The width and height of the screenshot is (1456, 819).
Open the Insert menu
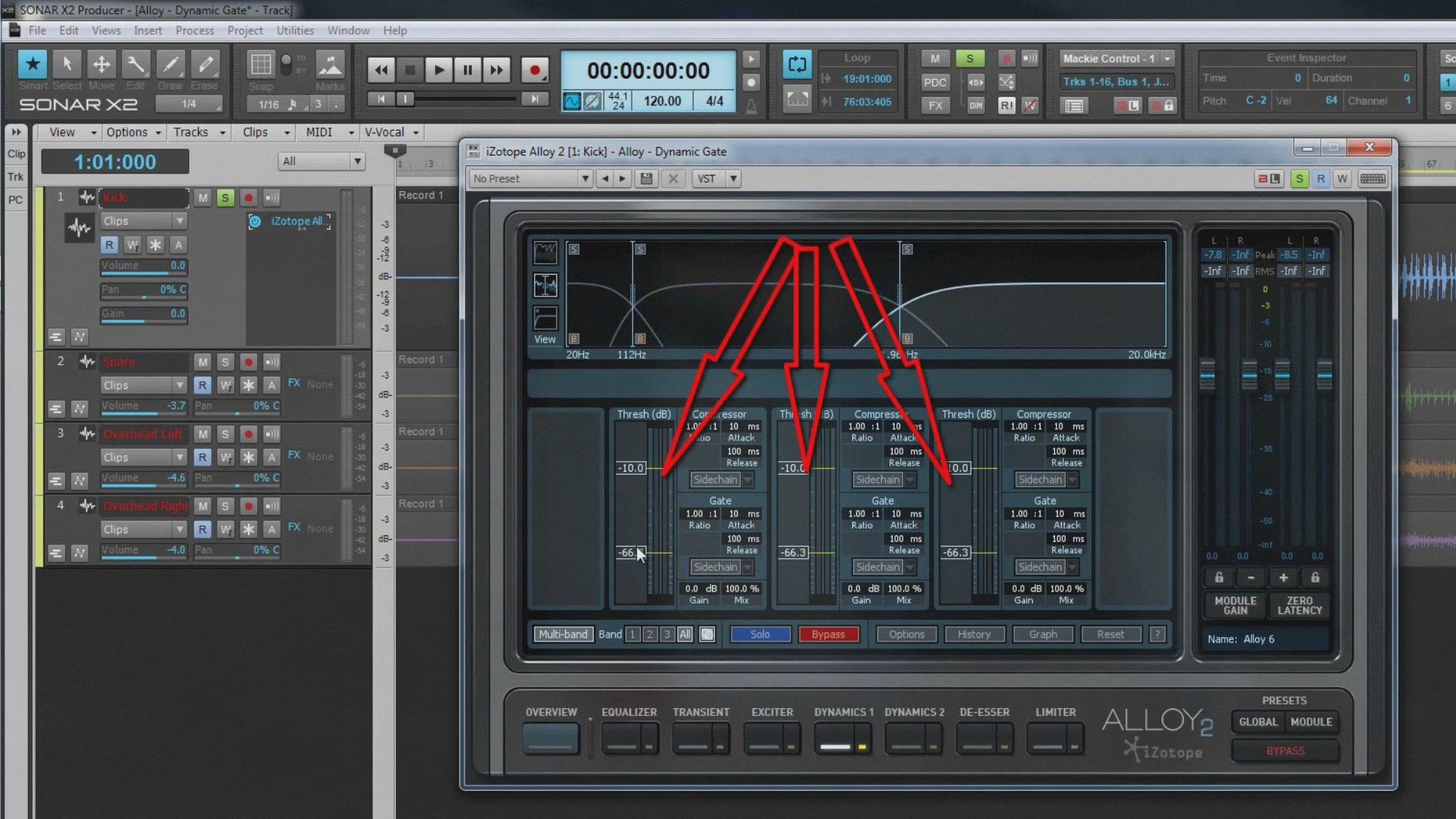pyautogui.click(x=148, y=31)
